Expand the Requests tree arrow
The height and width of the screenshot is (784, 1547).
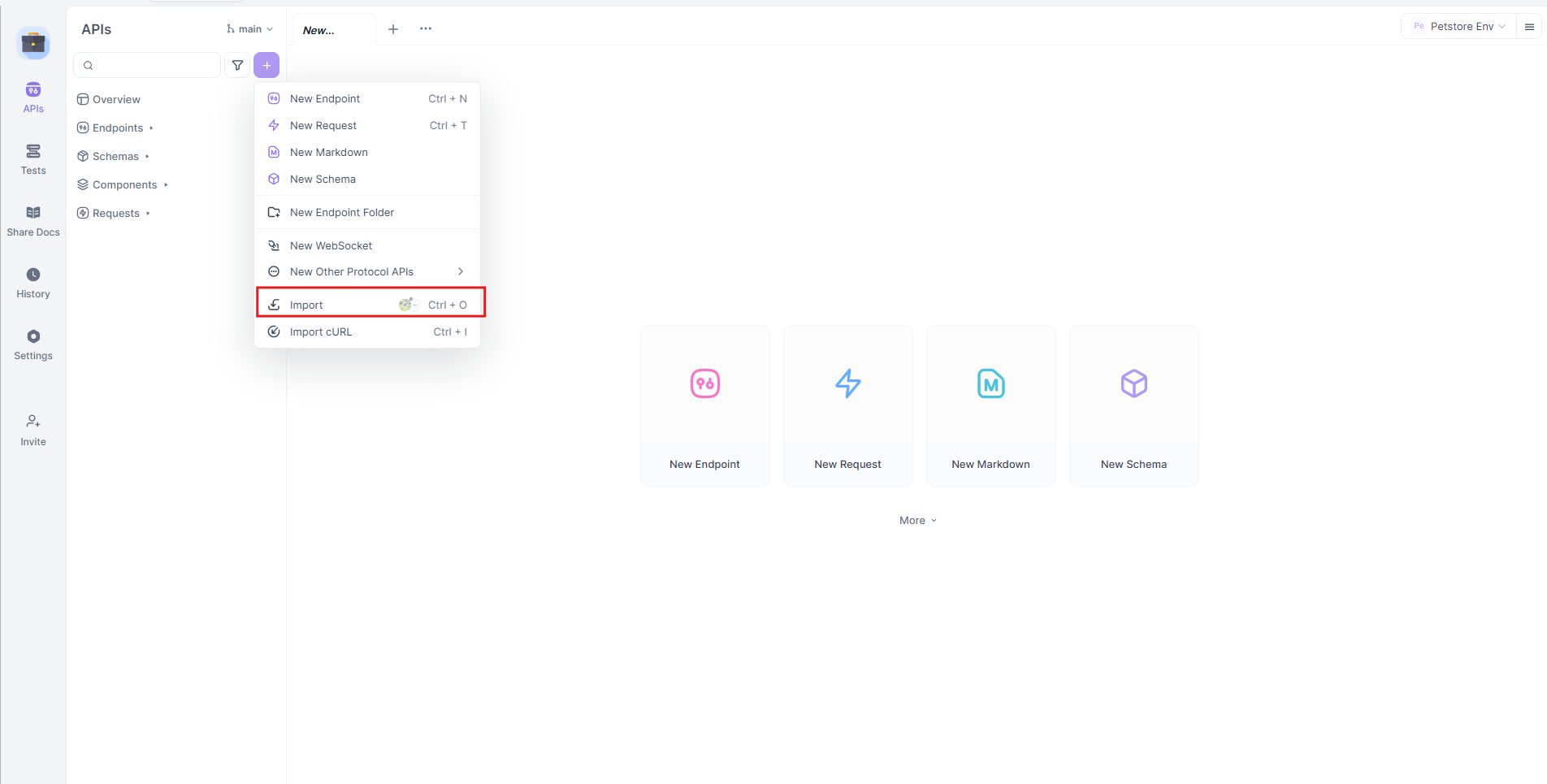(148, 214)
